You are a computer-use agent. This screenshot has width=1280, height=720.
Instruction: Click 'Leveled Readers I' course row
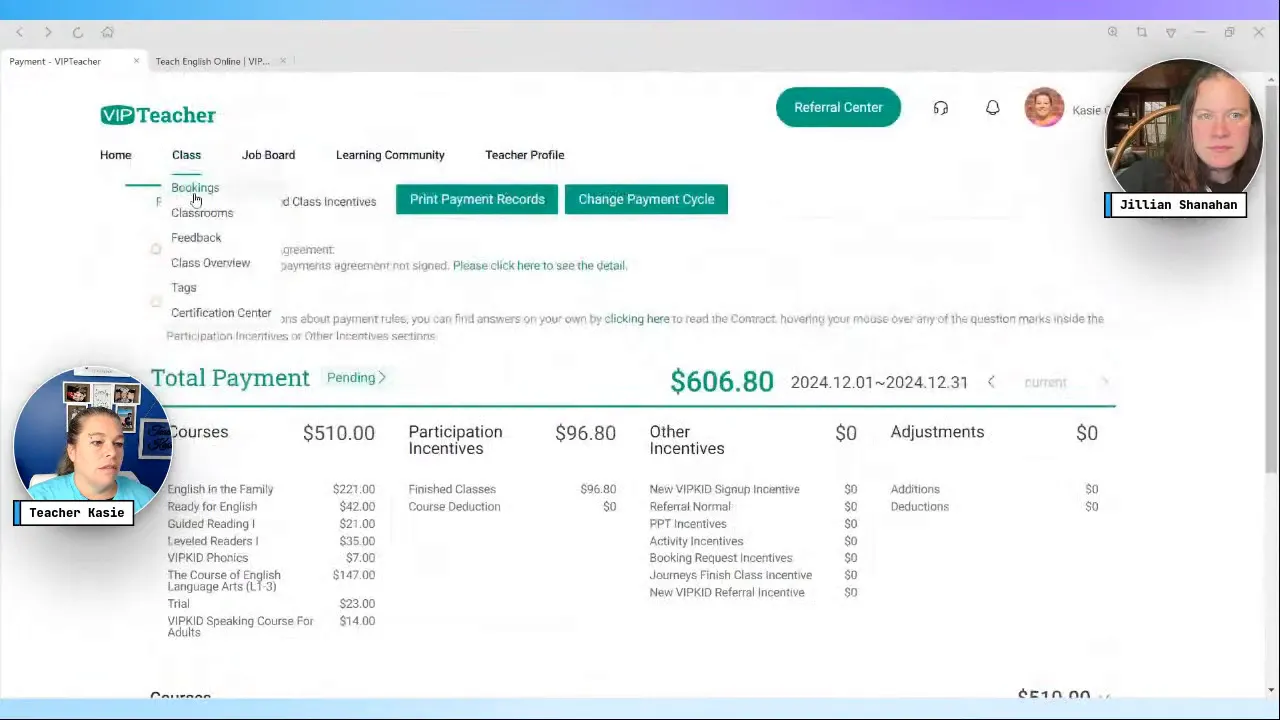point(271,541)
